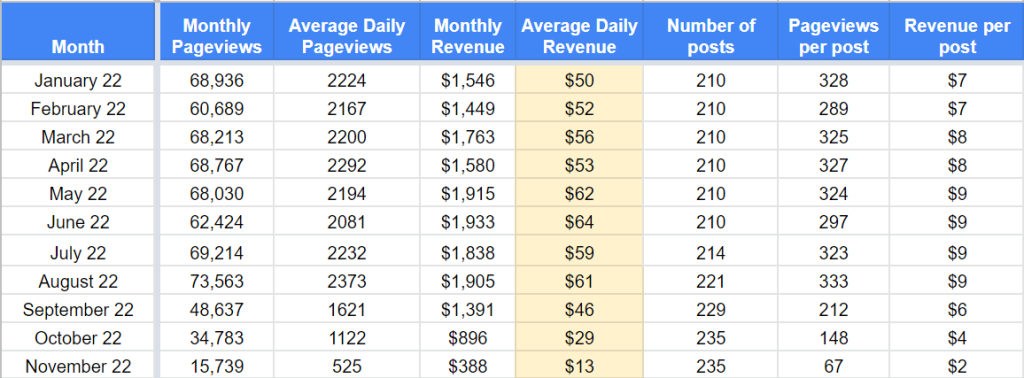Select the 34,783 pageviews cell
1024x378 pixels.
point(217,338)
